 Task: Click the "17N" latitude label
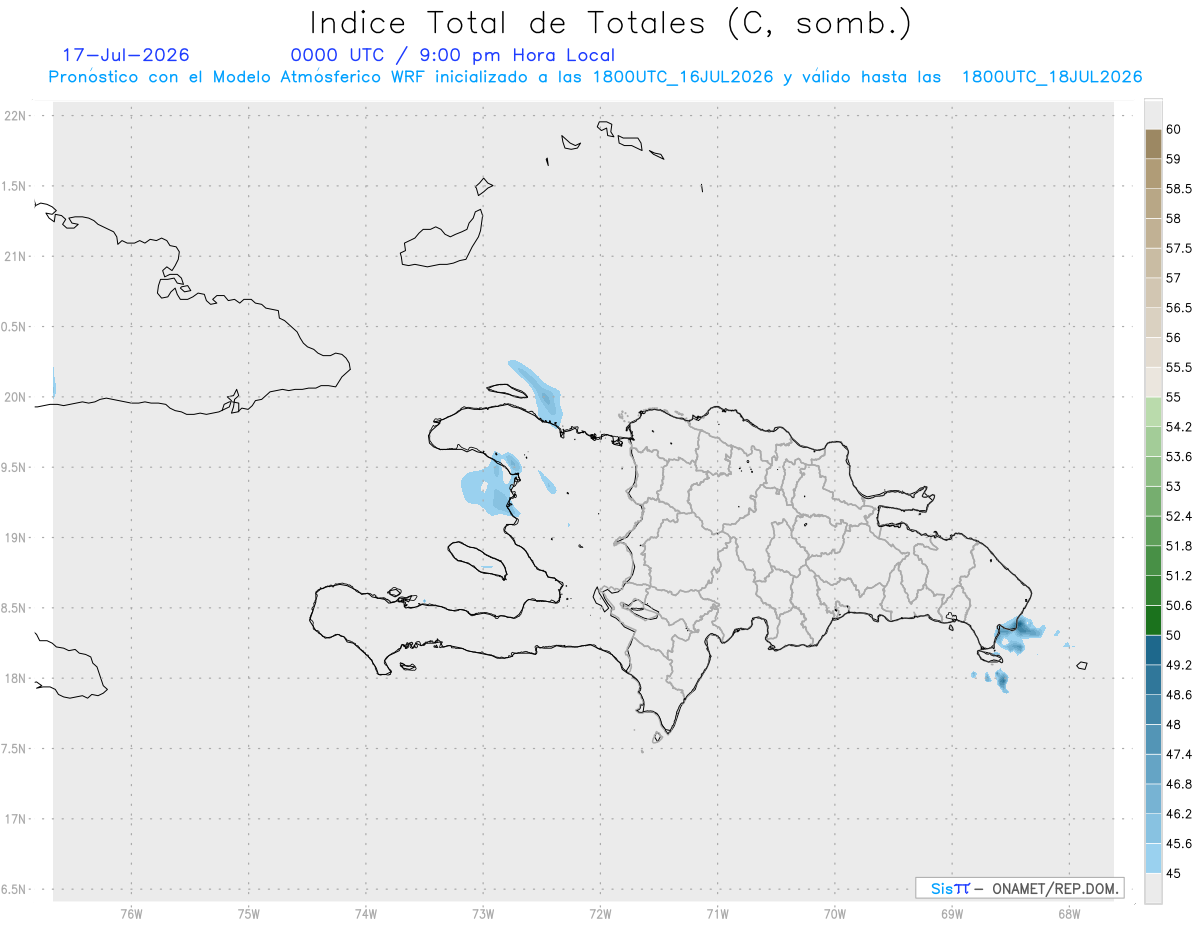tap(17, 819)
